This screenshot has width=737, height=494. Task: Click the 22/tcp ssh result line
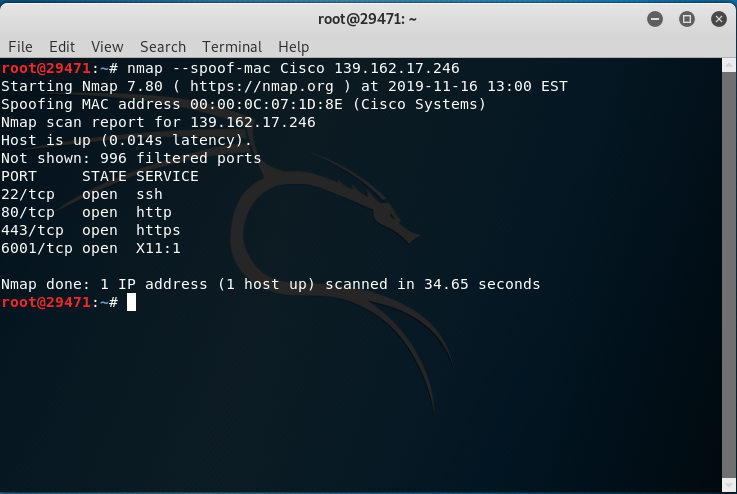(x=82, y=194)
